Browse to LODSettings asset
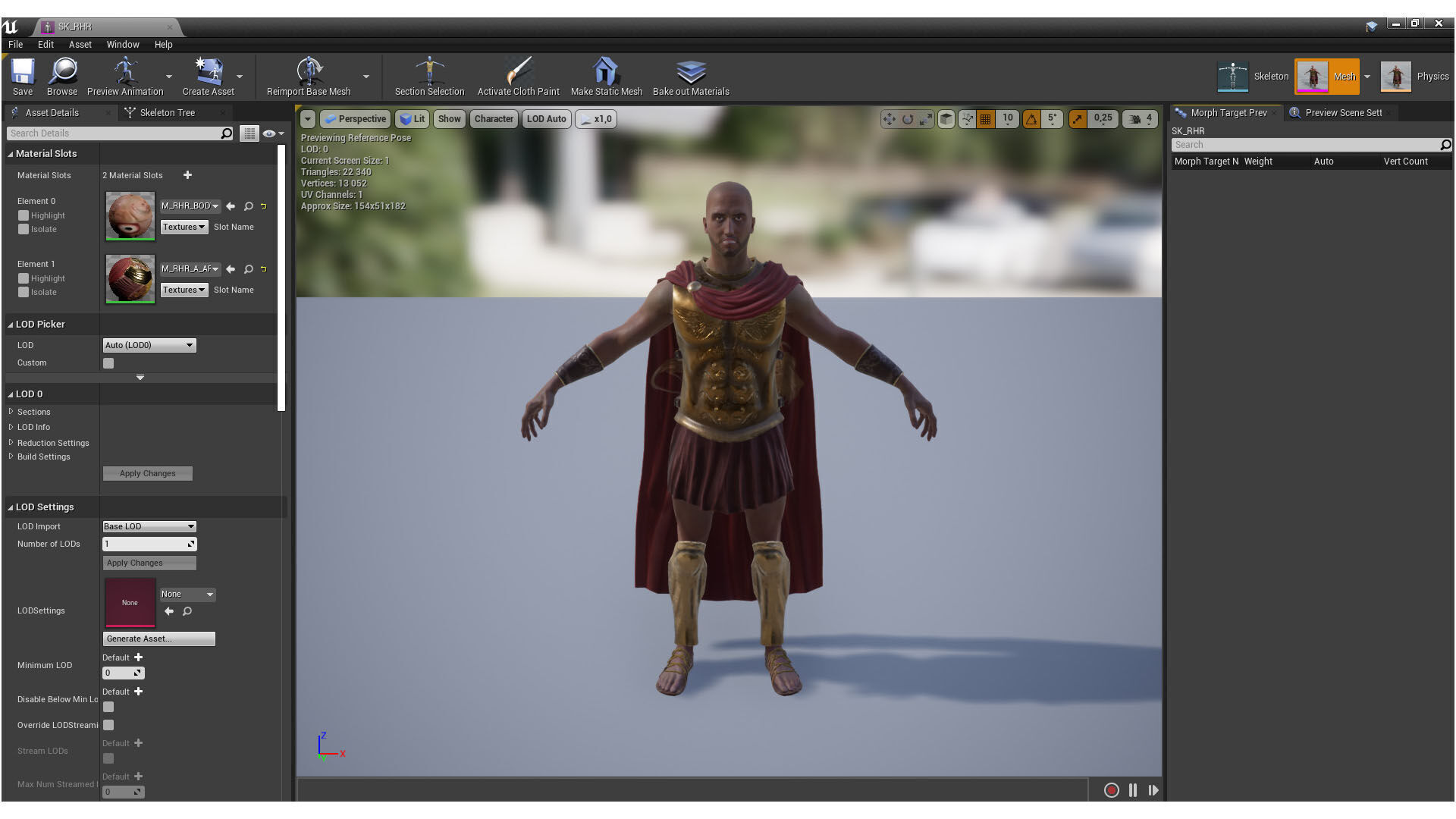This screenshot has height=819, width=1456. click(187, 611)
